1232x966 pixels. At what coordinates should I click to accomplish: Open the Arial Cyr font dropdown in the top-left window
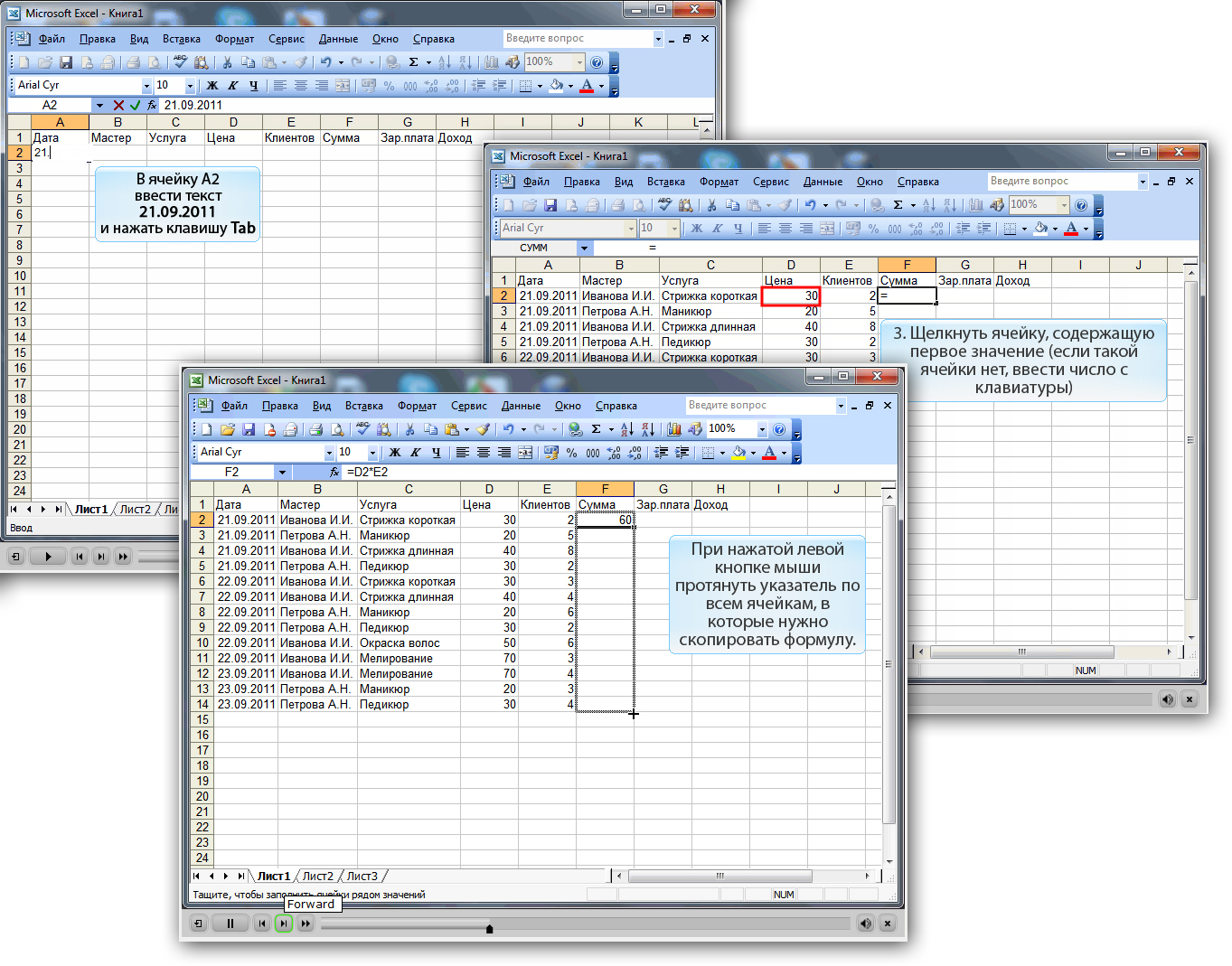pos(146,86)
